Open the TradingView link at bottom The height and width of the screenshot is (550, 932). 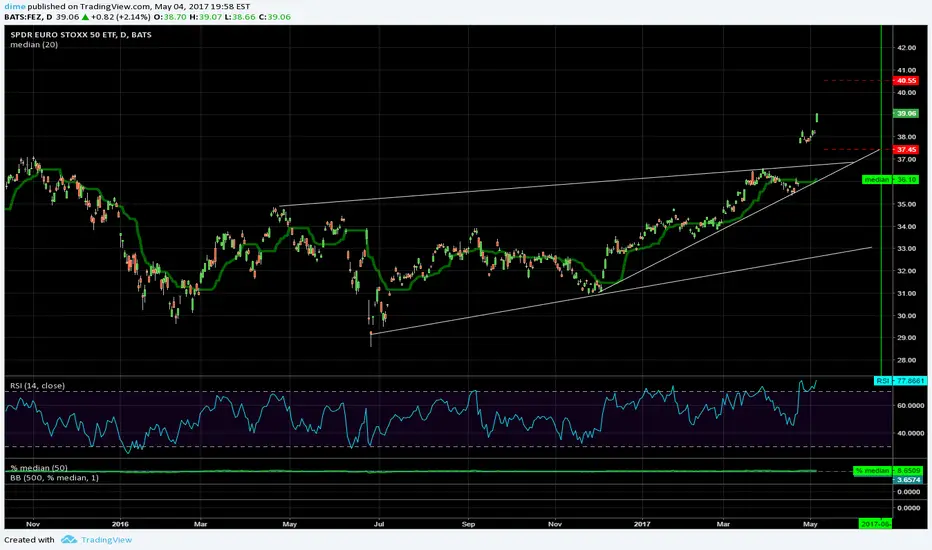coord(106,540)
